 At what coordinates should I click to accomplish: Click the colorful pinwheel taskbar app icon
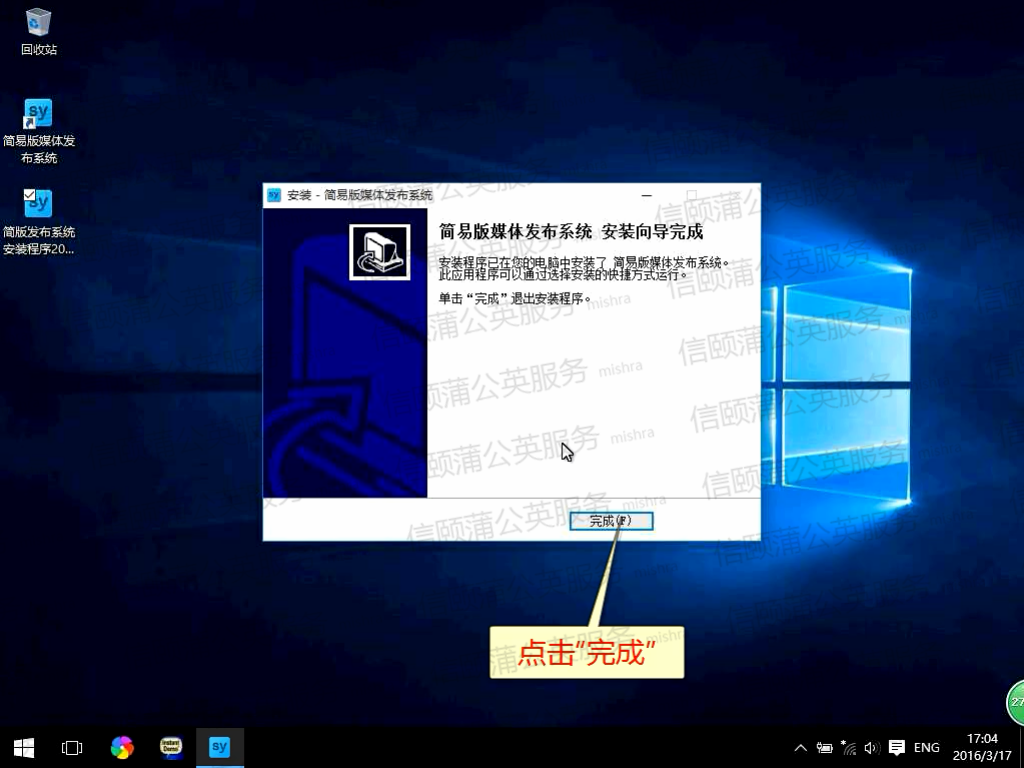pos(122,747)
